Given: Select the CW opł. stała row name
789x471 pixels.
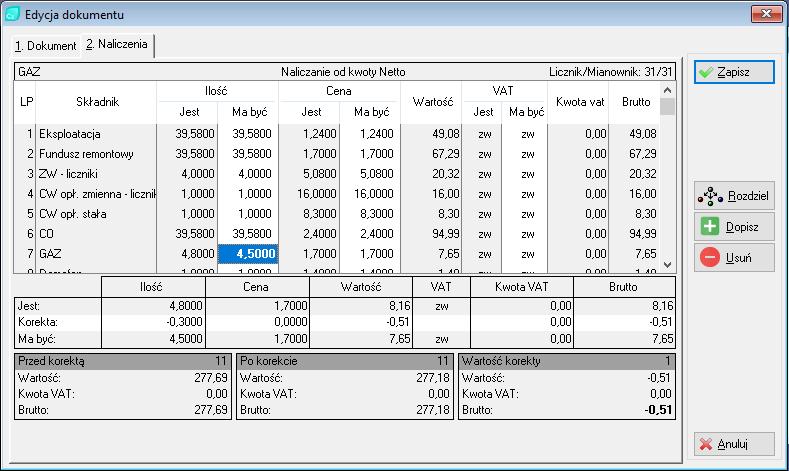Looking at the screenshot, I should [72, 214].
